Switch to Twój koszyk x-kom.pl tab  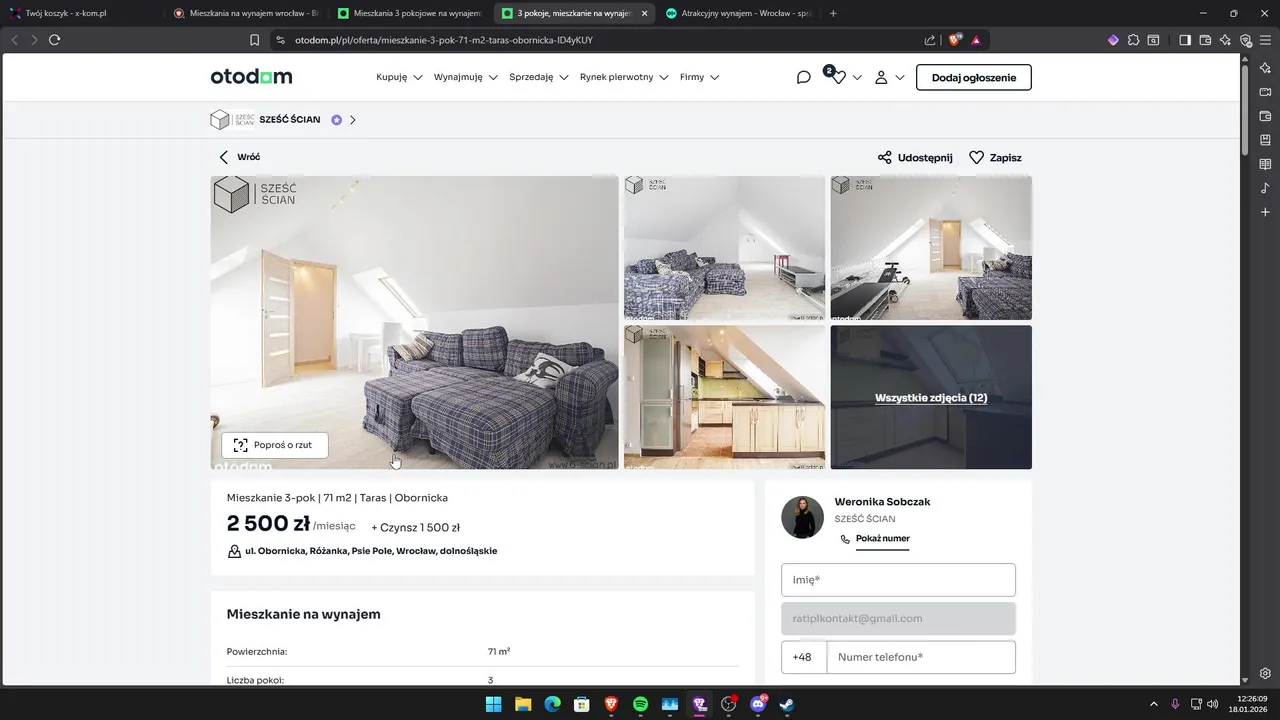[81, 14]
